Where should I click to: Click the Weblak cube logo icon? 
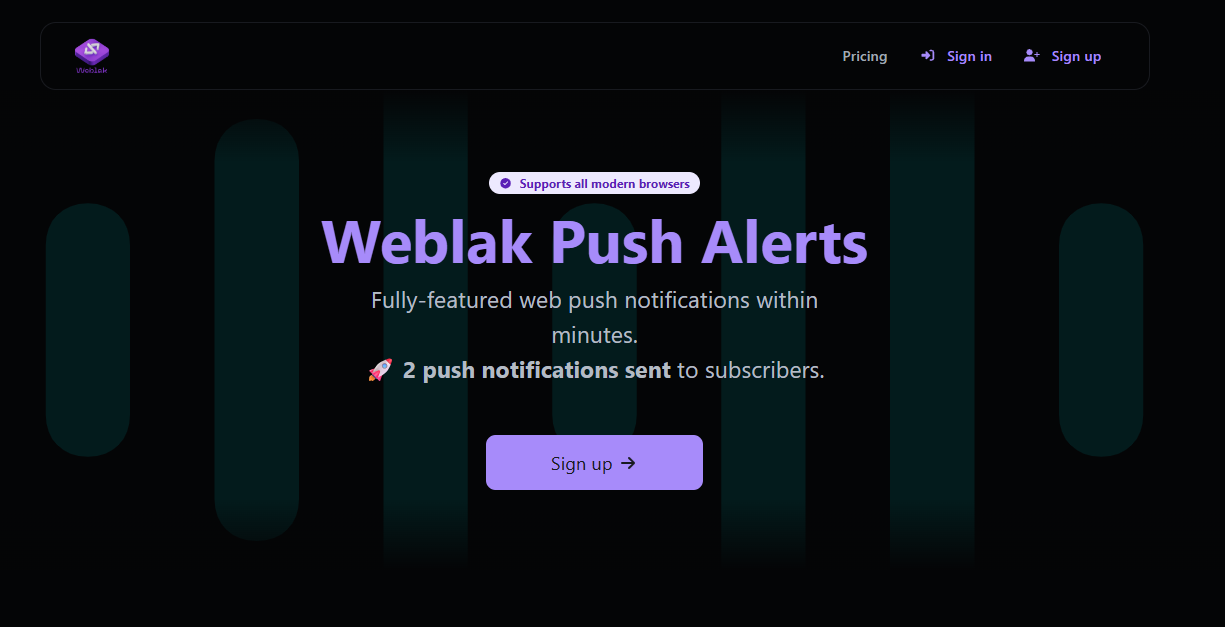pyautogui.click(x=92, y=51)
